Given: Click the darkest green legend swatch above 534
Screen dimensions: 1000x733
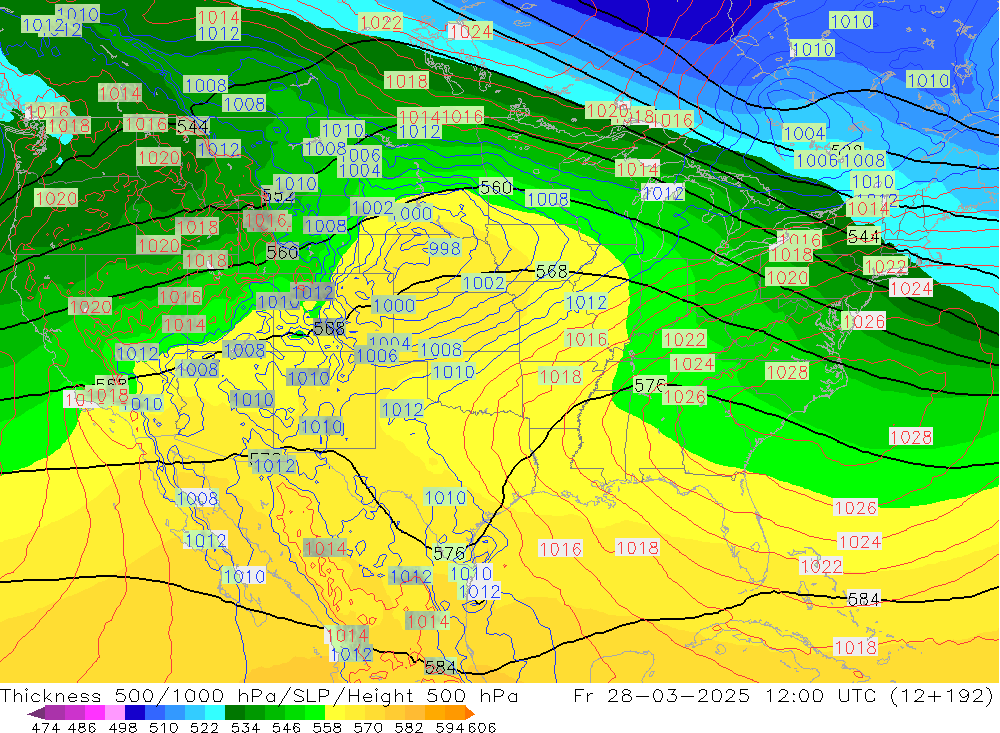Looking at the screenshot, I should tap(235, 713).
